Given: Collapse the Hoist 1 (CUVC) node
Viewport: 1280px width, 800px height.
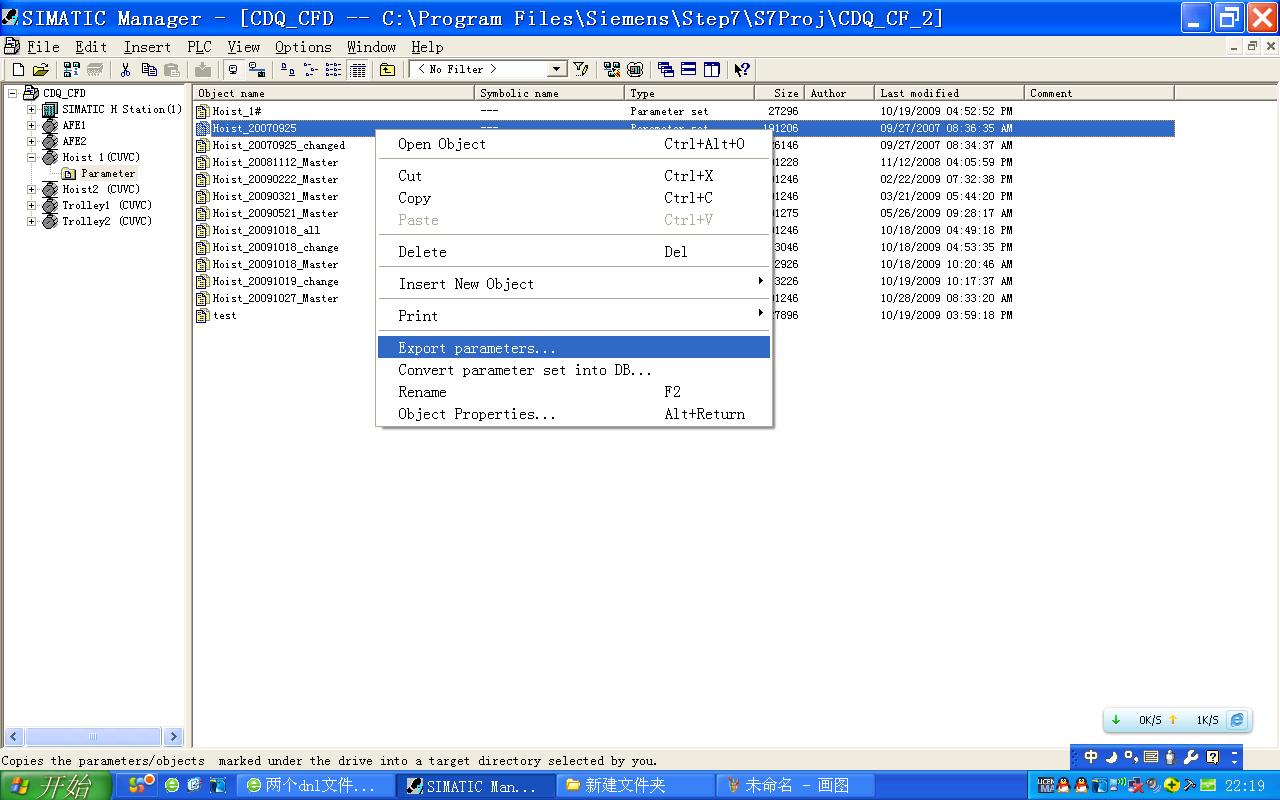Looking at the screenshot, I should 31,157.
